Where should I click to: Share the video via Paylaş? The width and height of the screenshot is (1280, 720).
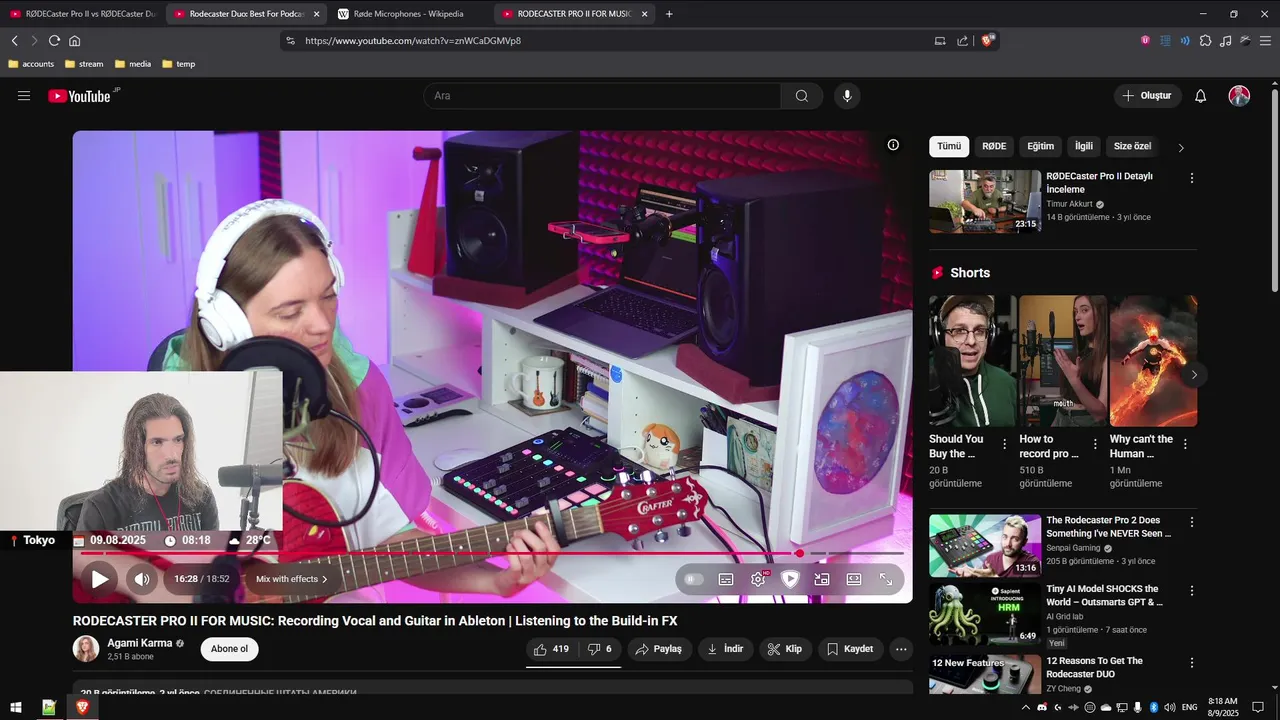(x=658, y=649)
